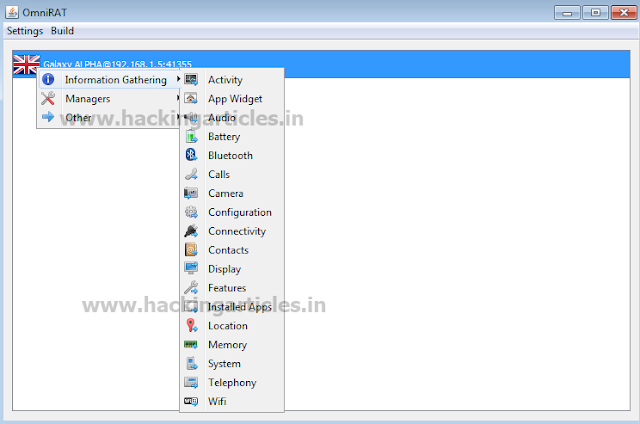640x424 pixels.
Task: Select the Galaxy ALPHA client row
Action: coord(321,64)
